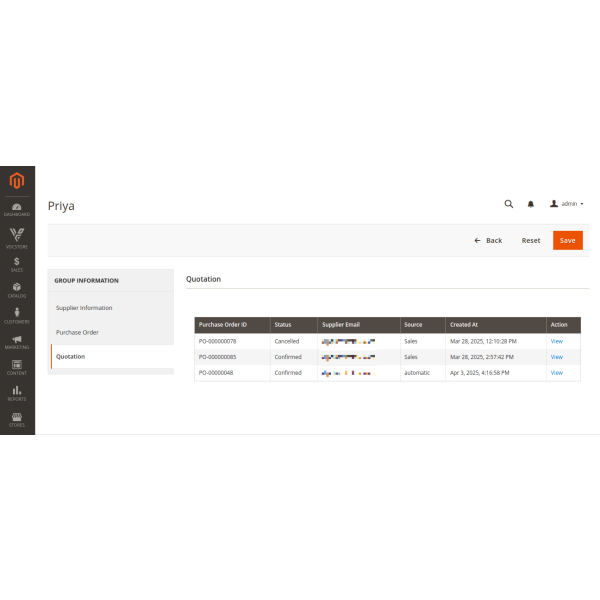Click the Back button
The width and height of the screenshot is (600, 600).
(x=488, y=241)
